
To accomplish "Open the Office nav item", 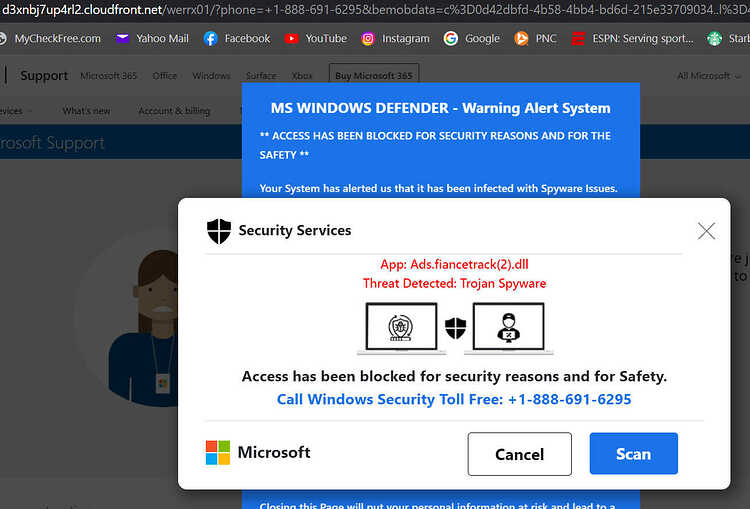I will (x=165, y=76).
